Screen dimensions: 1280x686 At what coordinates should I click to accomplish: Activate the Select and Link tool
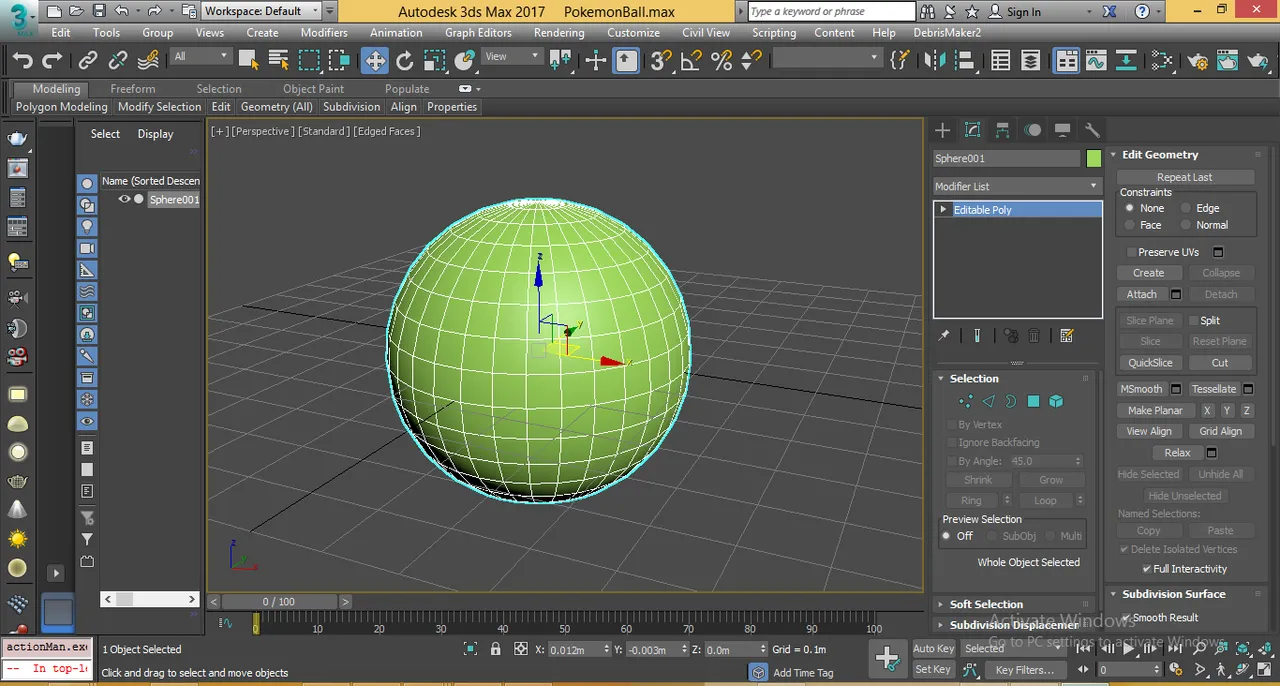88,61
